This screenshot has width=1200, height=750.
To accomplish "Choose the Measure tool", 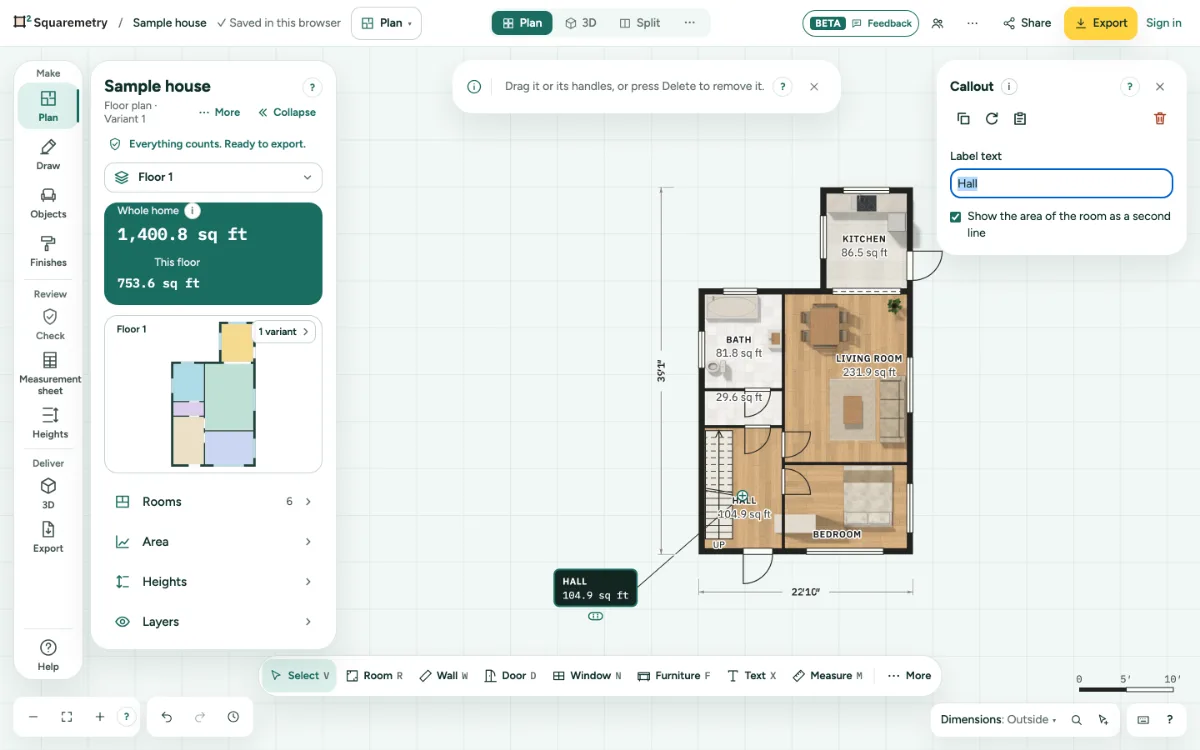I will 827,676.
